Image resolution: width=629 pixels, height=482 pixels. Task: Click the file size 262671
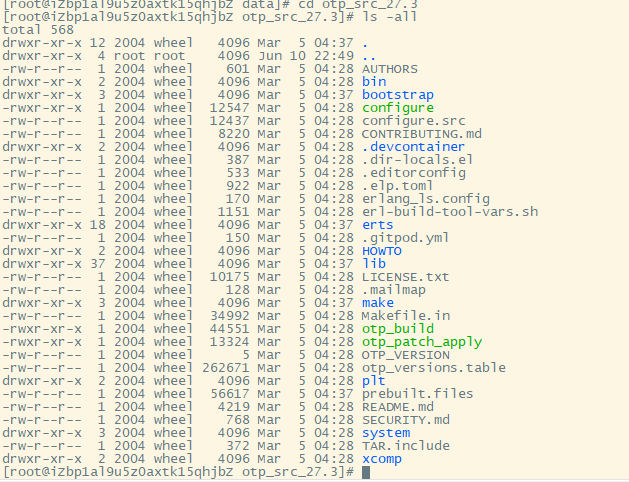(x=225, y=368)
